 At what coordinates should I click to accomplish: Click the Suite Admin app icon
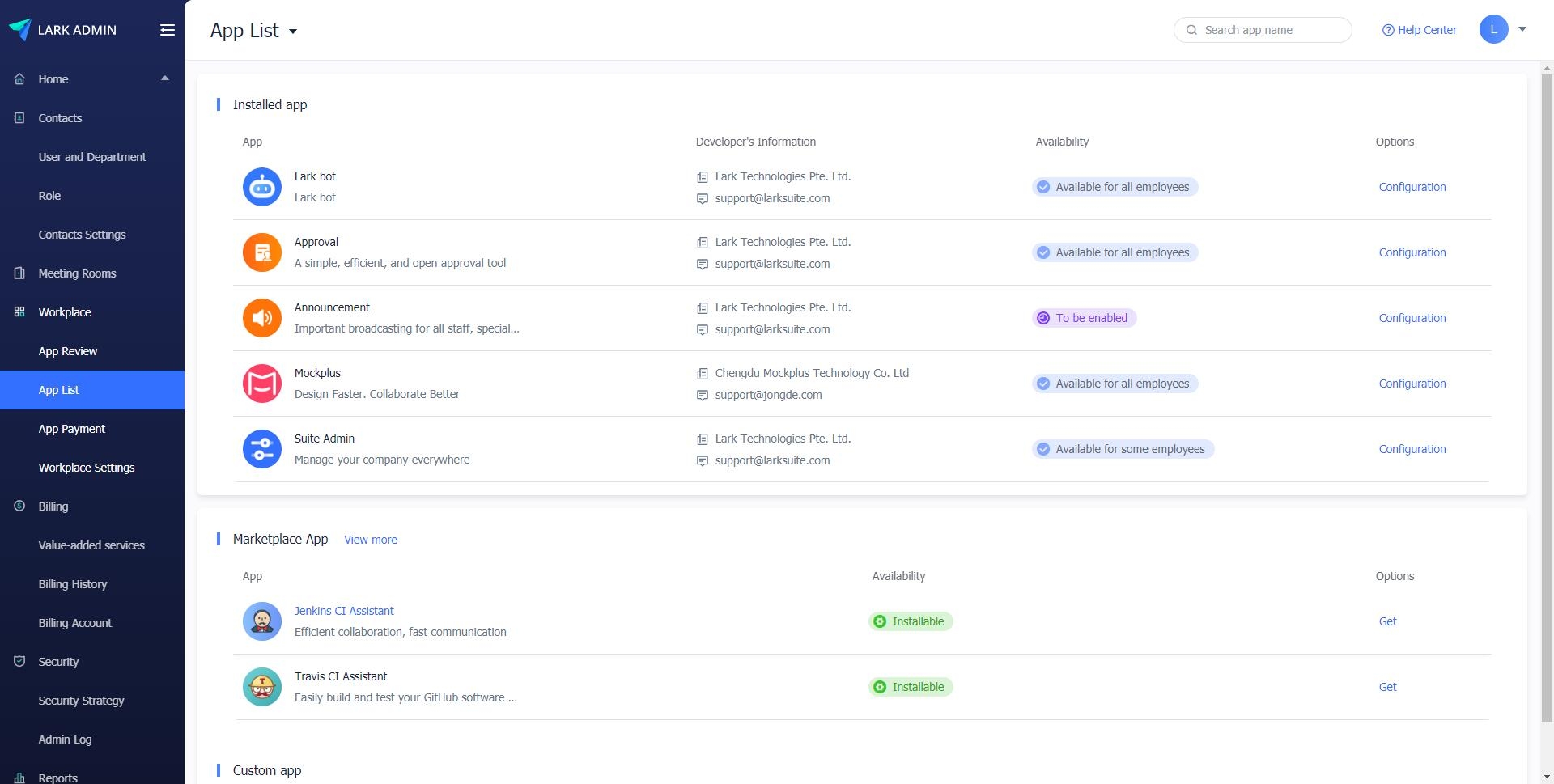[x=261, y=449]
